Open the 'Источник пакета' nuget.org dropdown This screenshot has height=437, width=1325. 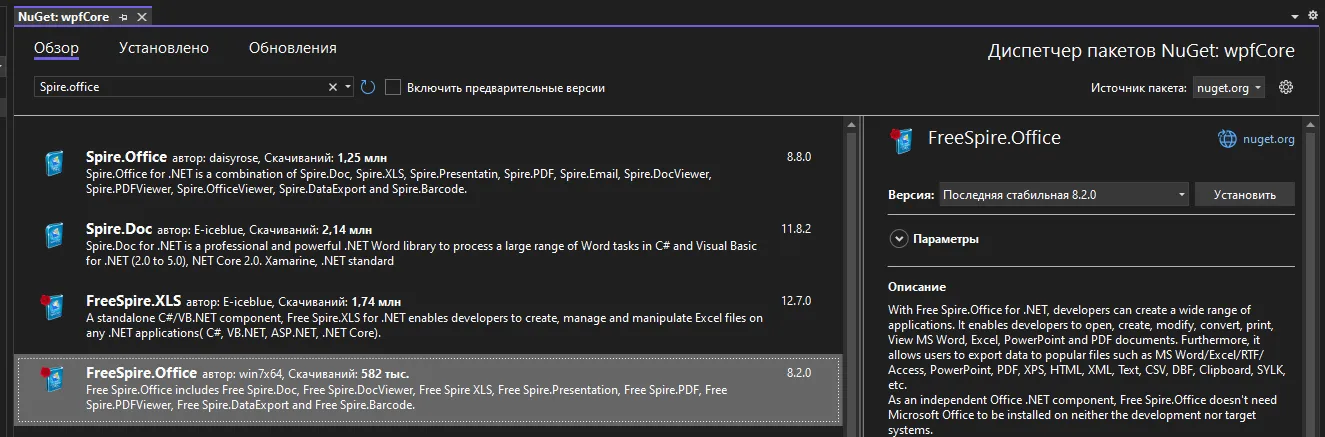point(1228,88)
